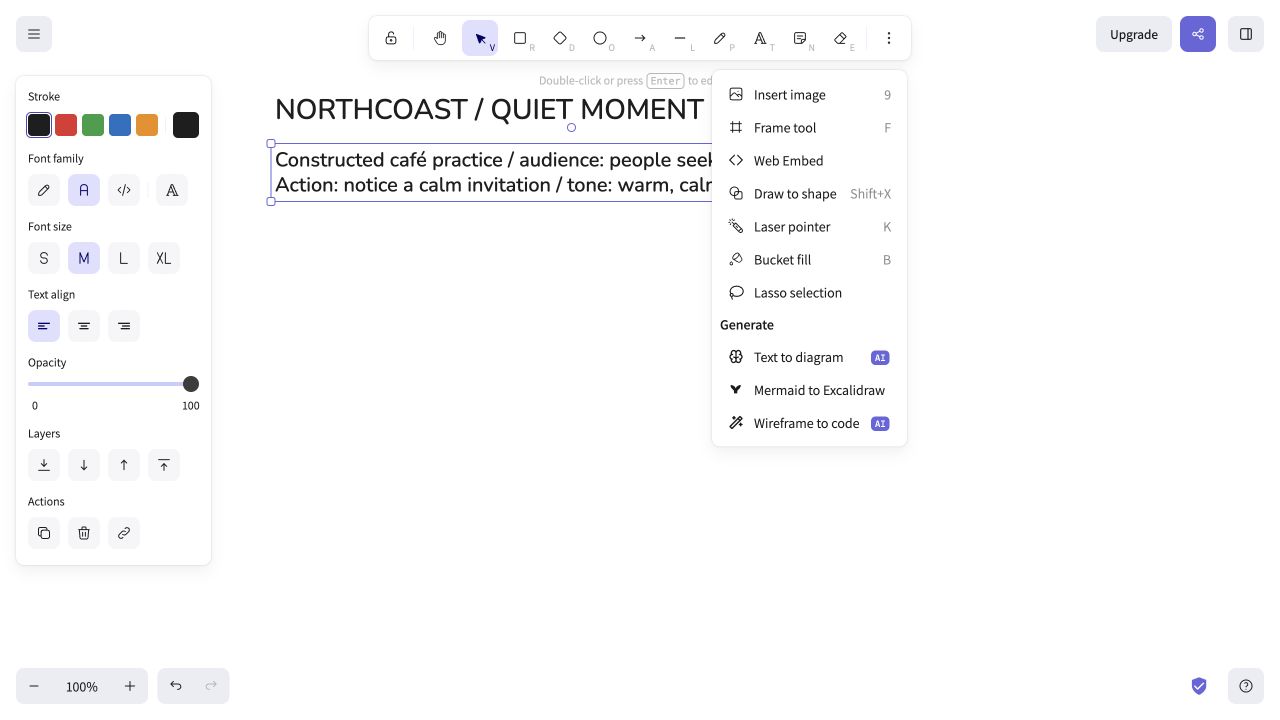The width and height of the screenshot is (1280, 720).
Task: Choose Laser pointer from the menu
Action: 809,227
